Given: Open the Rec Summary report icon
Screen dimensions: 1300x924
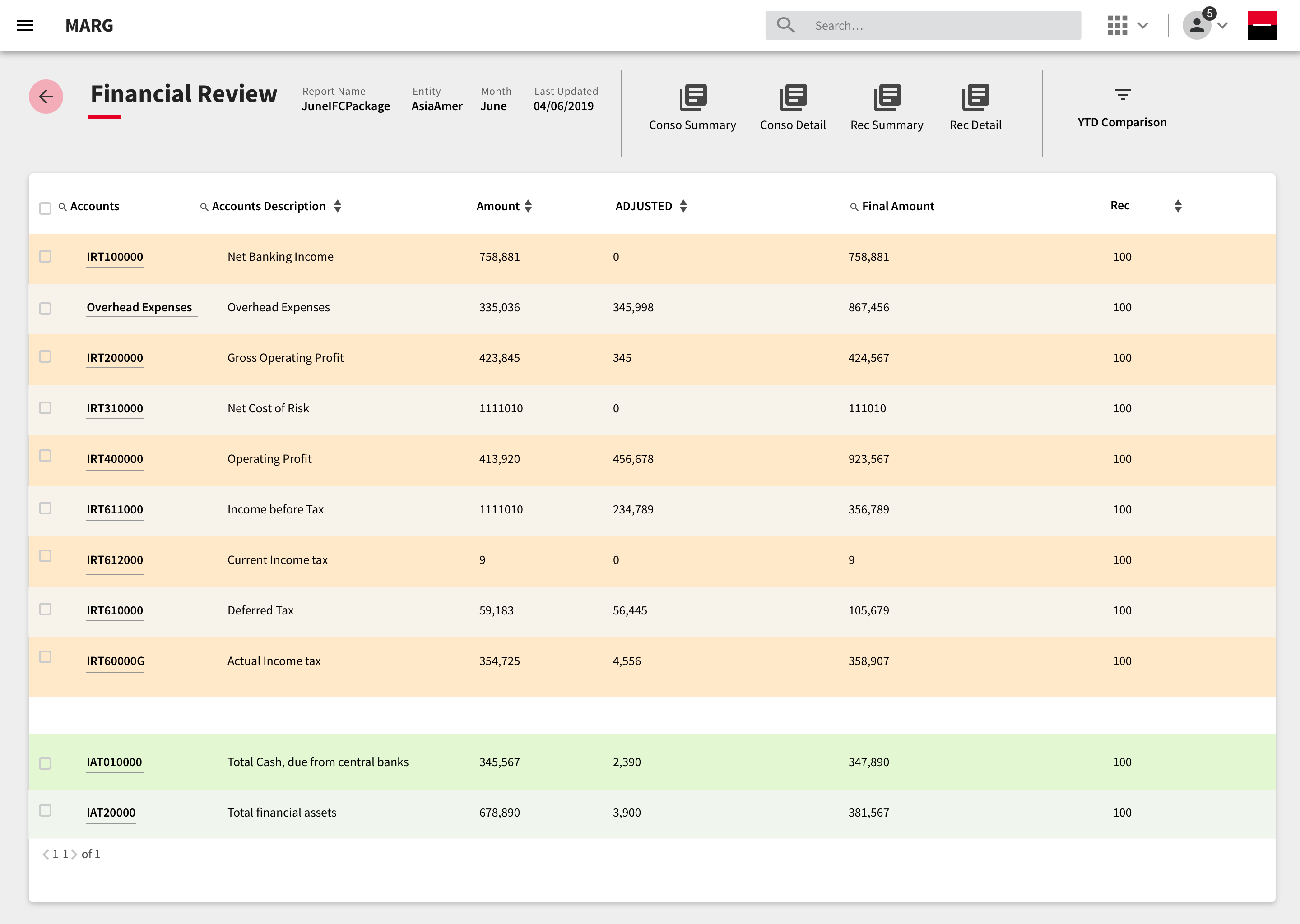Looking at the screenshot, I should click(887, 97).
